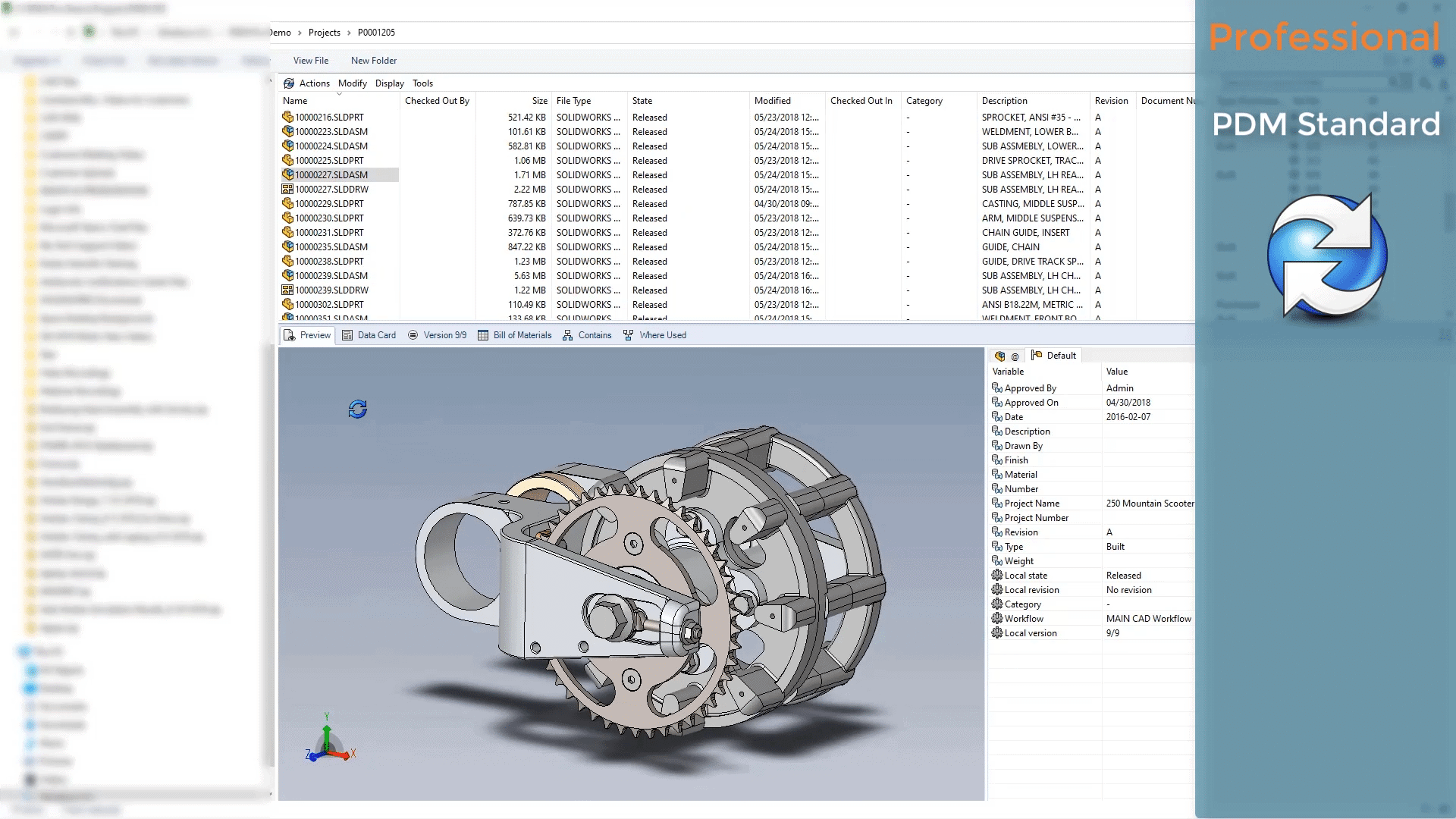The height and width of the screenshot is (819, 1456).
Task: Sort by the Revision column header
Action: (1112, 101)
